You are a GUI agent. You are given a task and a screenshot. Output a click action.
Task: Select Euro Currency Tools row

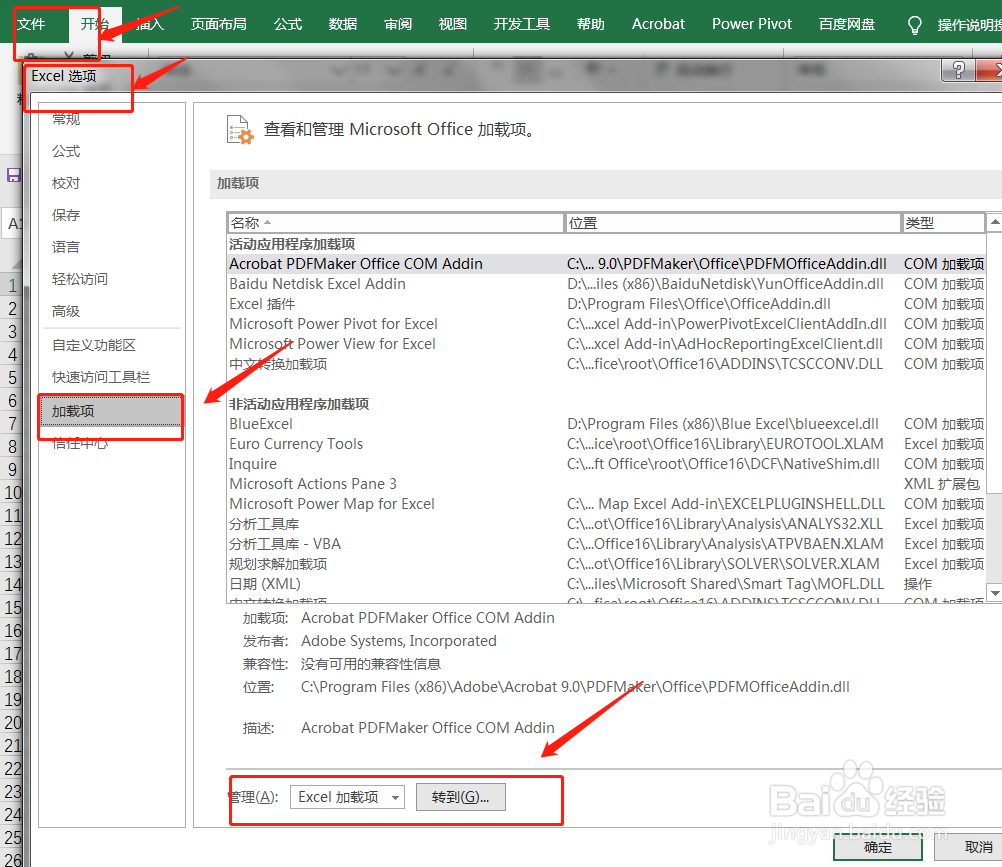pos(606,444)
